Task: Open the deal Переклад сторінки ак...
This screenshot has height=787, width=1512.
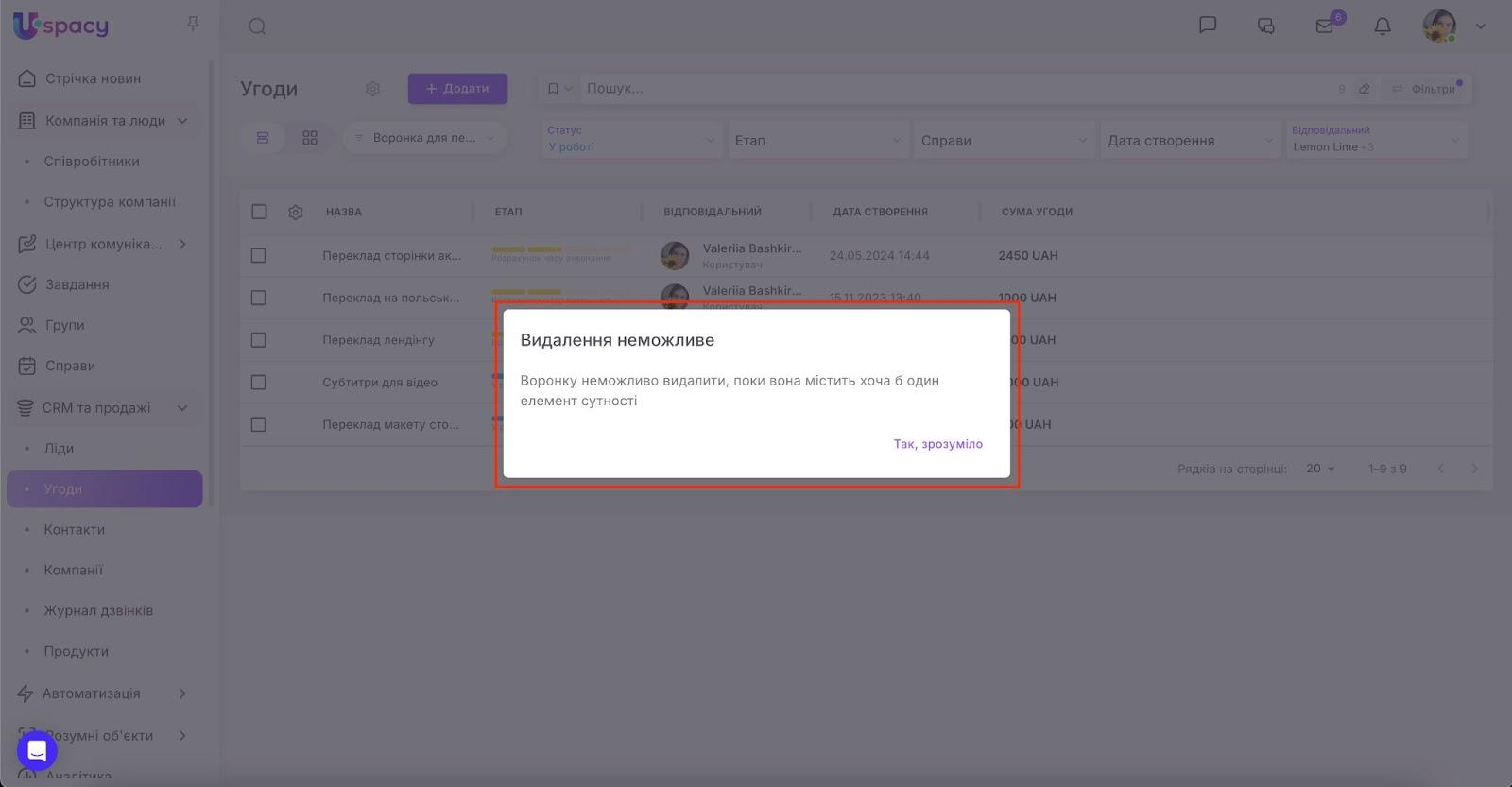Action: click(392, 256)
